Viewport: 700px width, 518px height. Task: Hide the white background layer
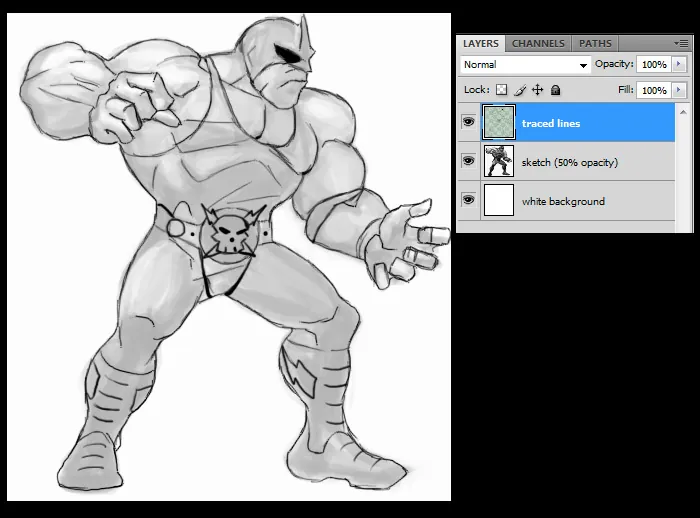pos(468,199)
